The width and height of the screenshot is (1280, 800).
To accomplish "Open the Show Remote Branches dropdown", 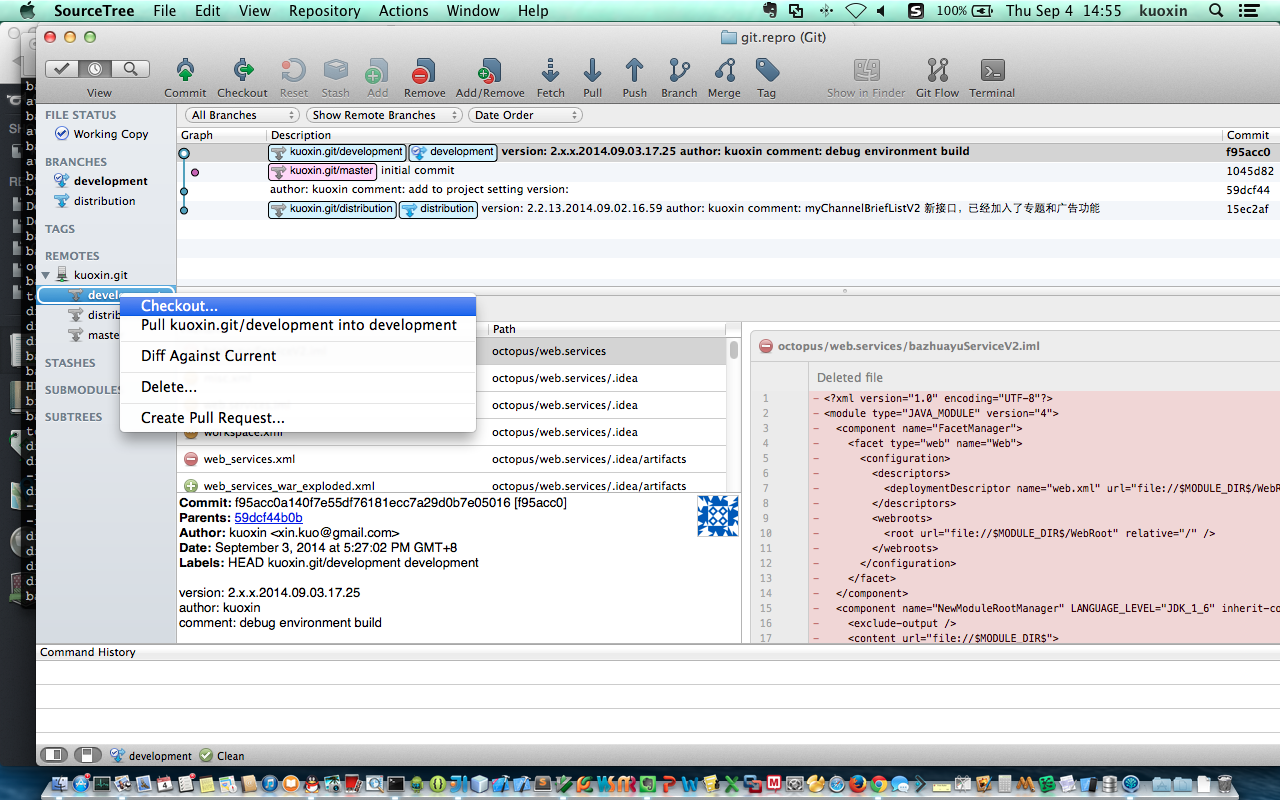I will pyautogui.click(x=384, y=115).
